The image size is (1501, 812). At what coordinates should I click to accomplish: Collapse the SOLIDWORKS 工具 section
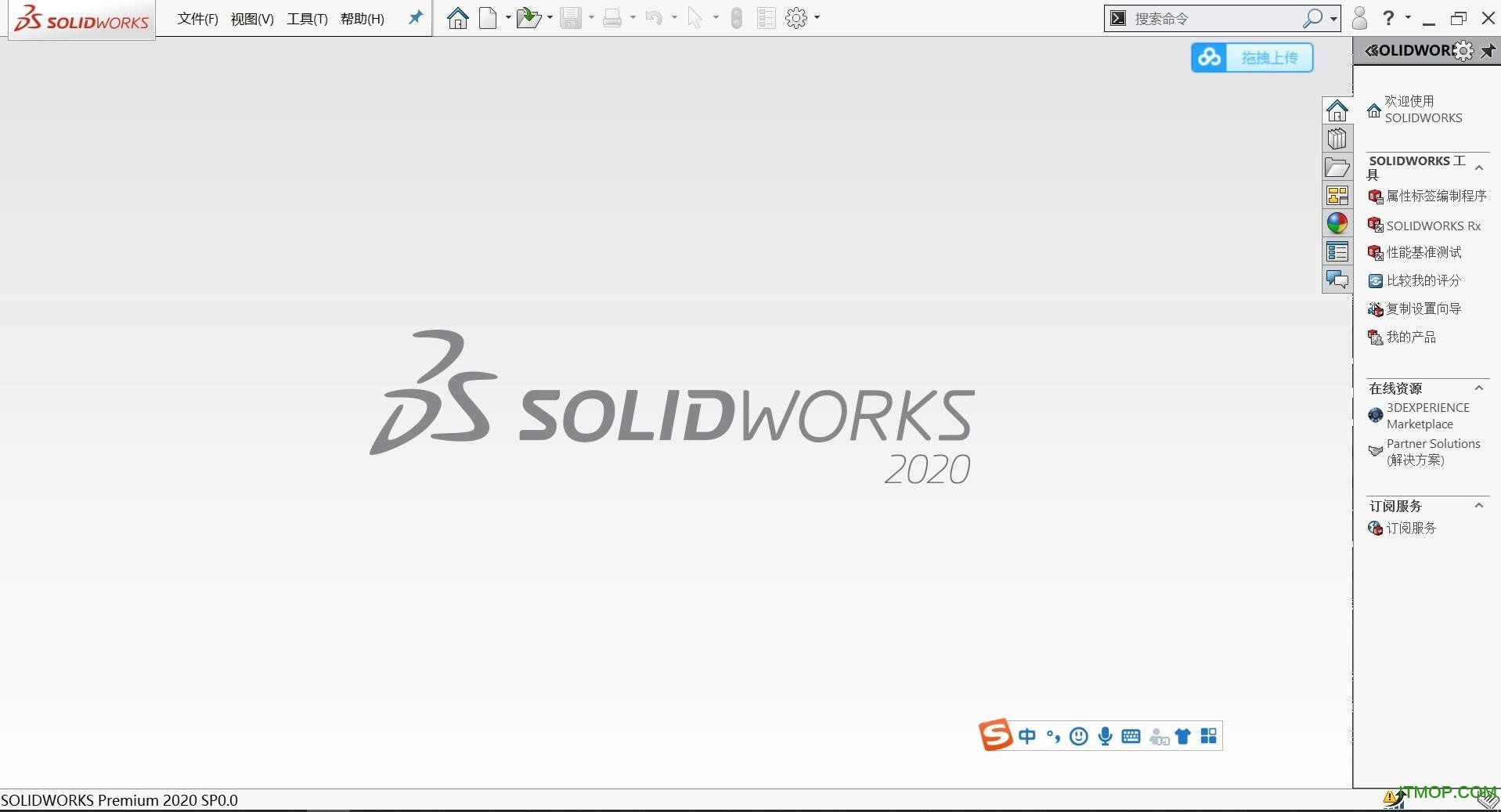pyautogui.click(x=1479, y=168)
